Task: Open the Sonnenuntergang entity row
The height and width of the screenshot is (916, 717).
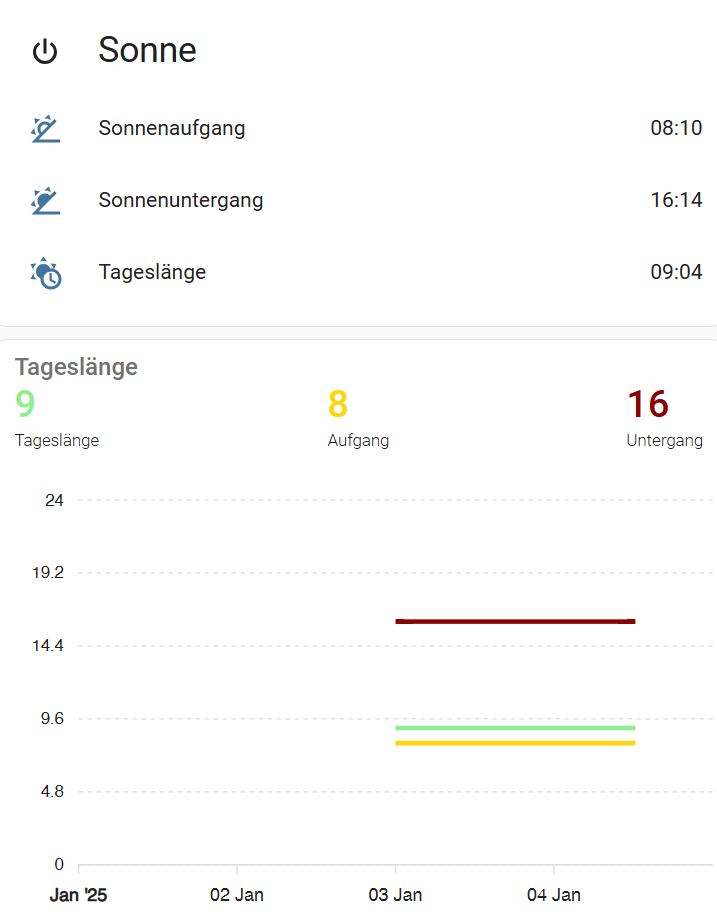Action: pyautogui.click(x=181, y=200)
